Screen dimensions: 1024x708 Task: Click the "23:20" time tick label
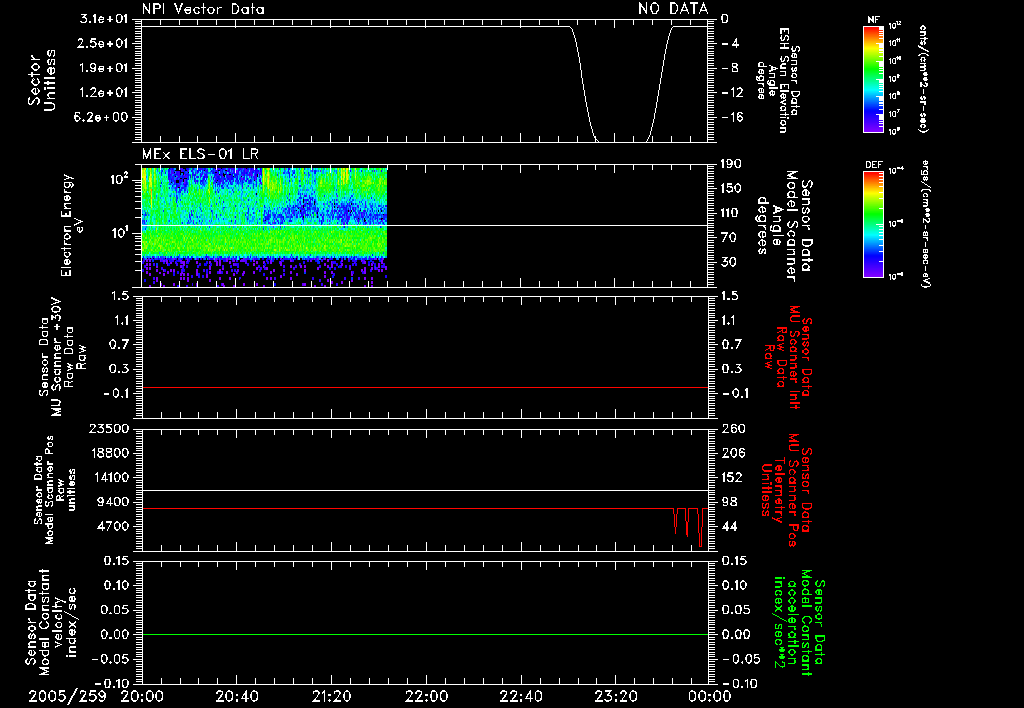point(616,696)
